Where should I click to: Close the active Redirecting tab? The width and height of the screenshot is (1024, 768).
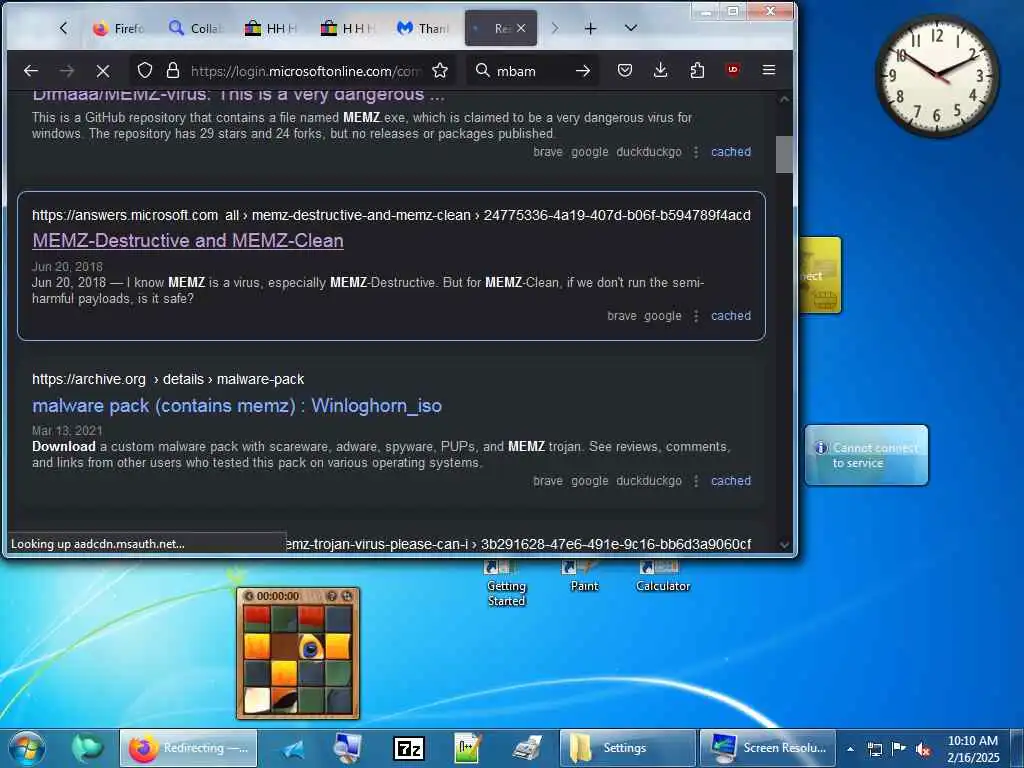[x=520, y=28]
